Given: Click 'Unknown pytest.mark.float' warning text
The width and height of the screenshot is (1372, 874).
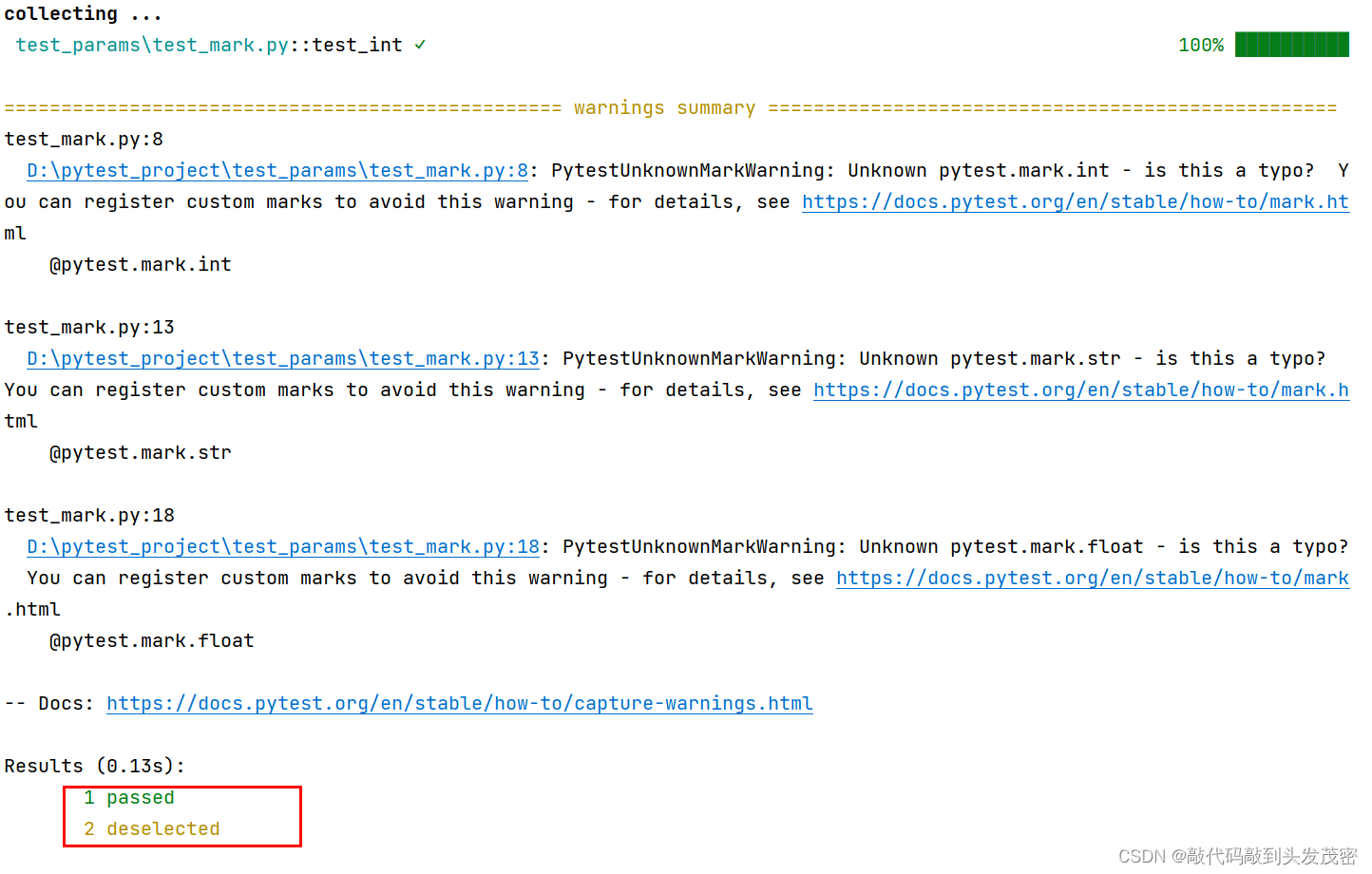Looking at the screenshot, I should [x=1001, y=547].
